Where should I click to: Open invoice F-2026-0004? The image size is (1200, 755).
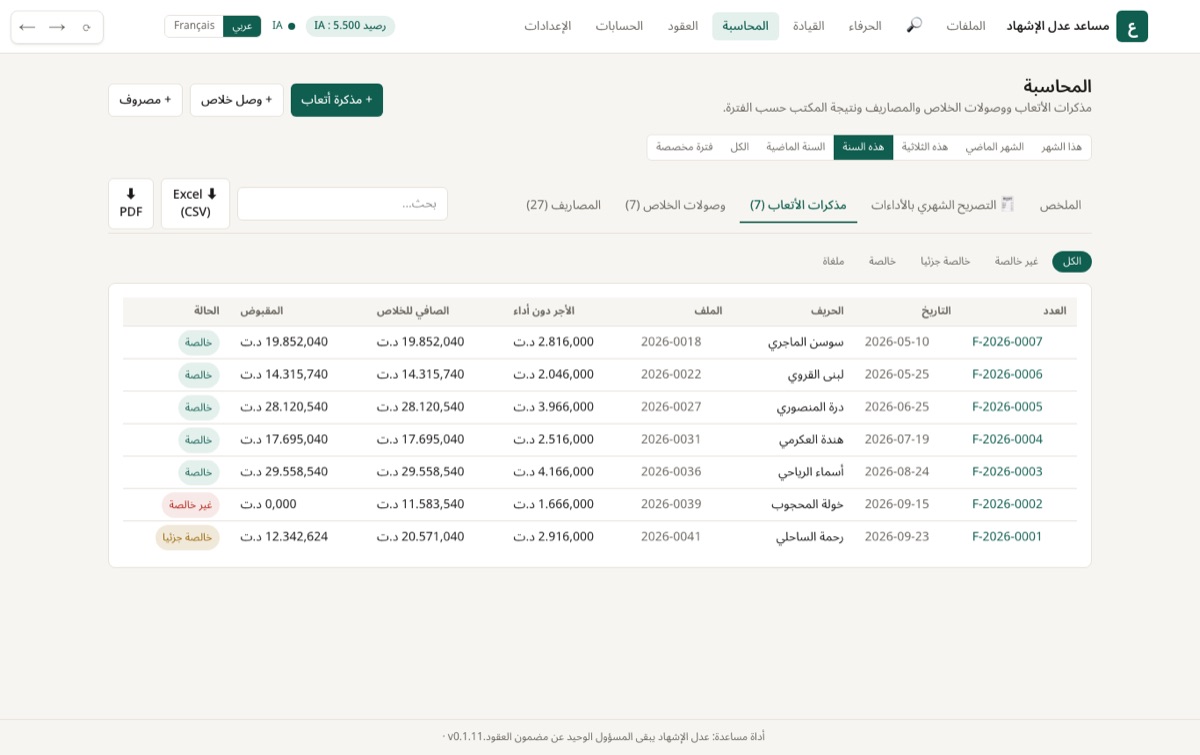coord(1007,440)
